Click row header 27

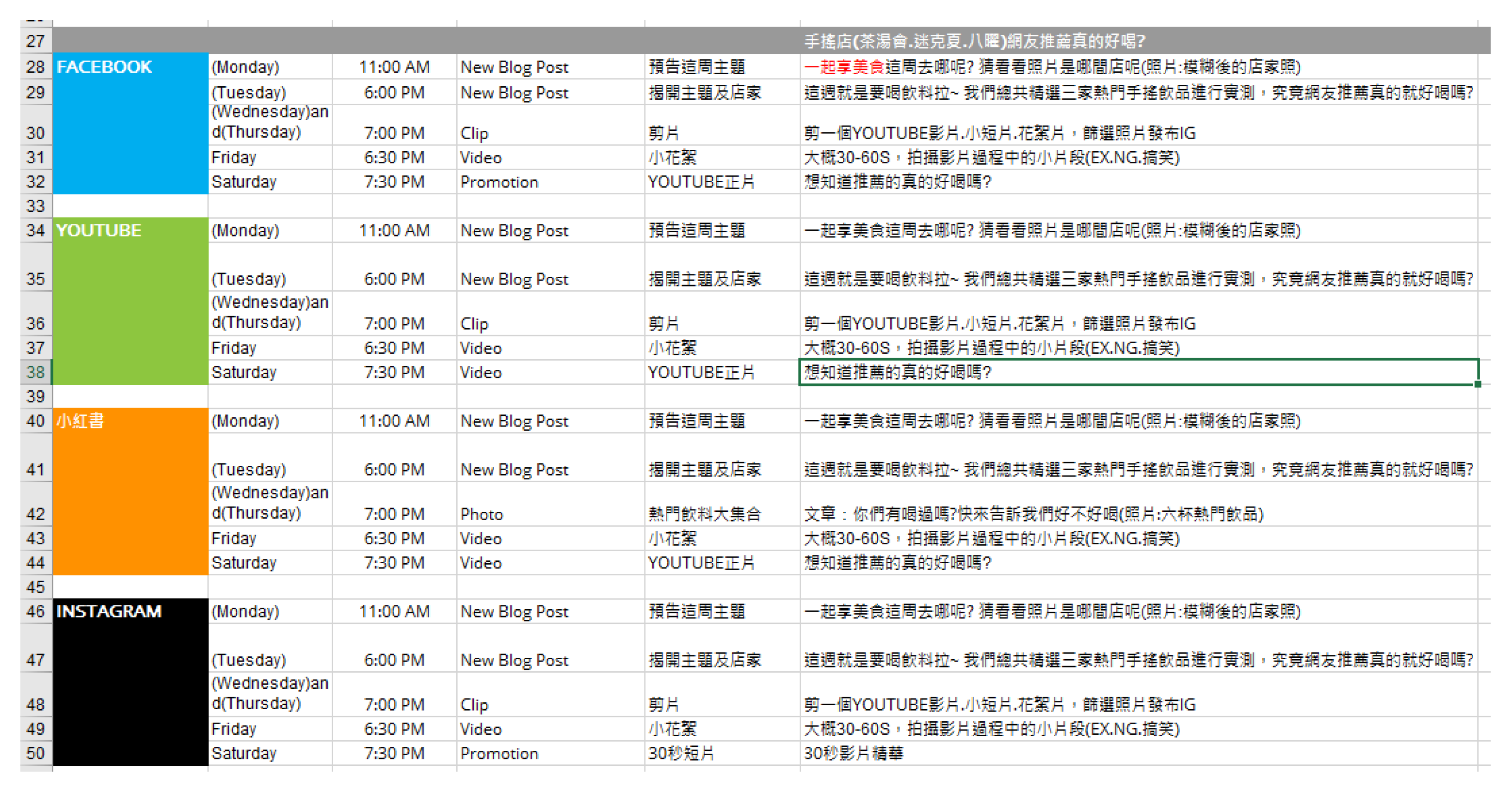36,41
